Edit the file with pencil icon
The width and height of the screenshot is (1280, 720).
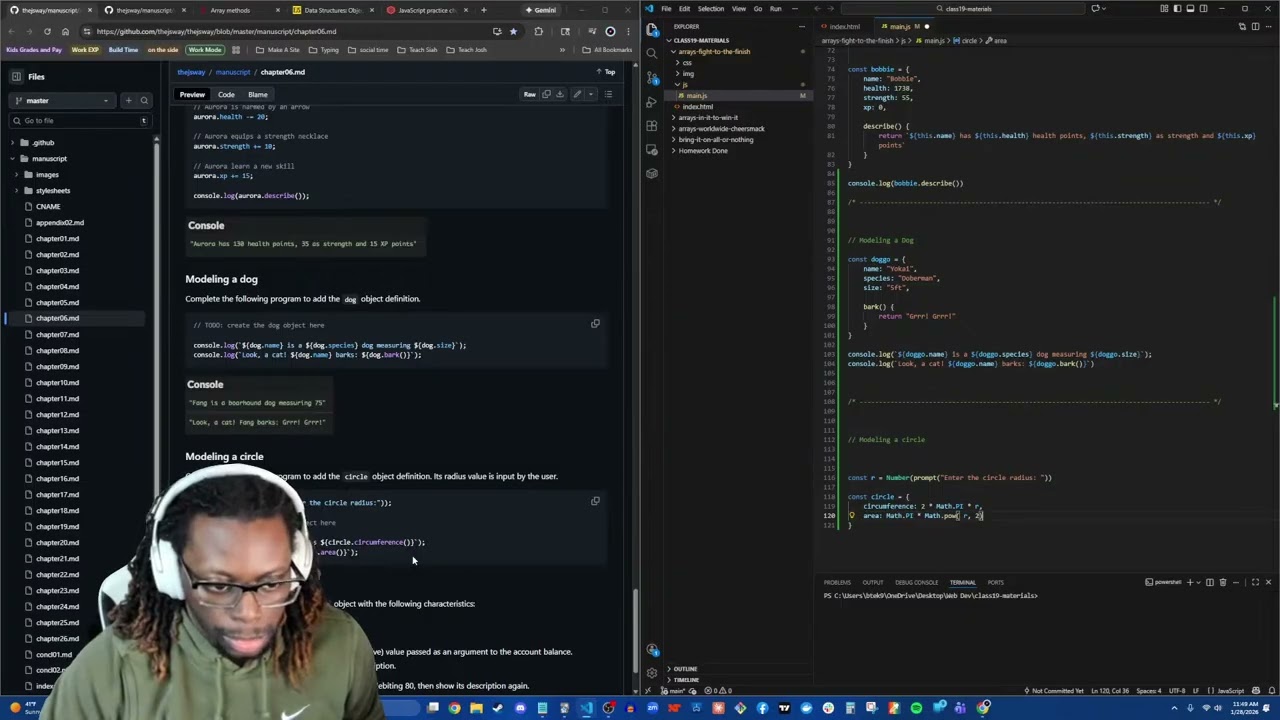pyautogui.click(x=577, y=94)
